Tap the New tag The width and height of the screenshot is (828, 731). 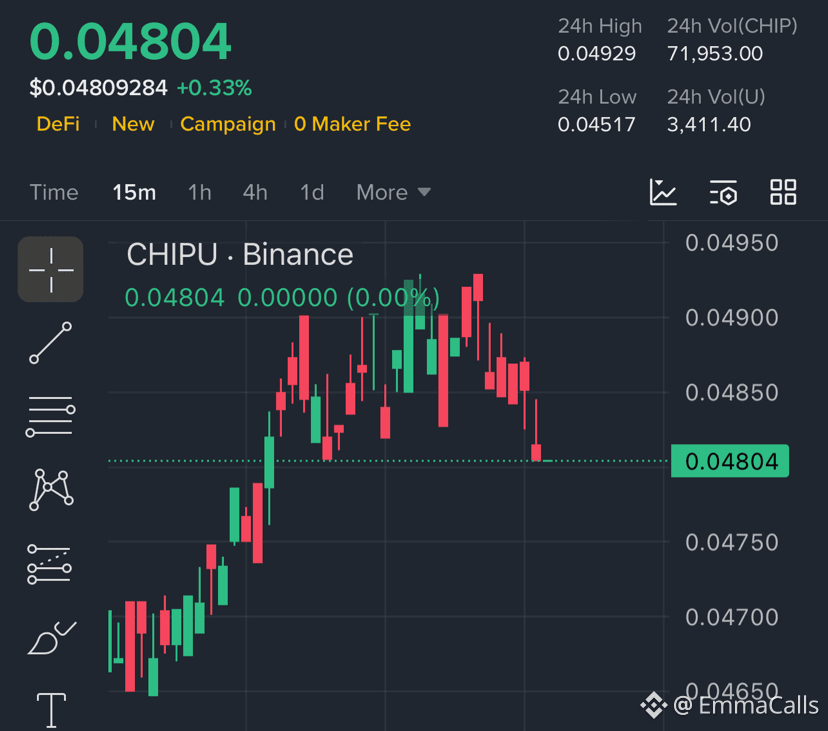pyautogui.click(x=133, y=124)
